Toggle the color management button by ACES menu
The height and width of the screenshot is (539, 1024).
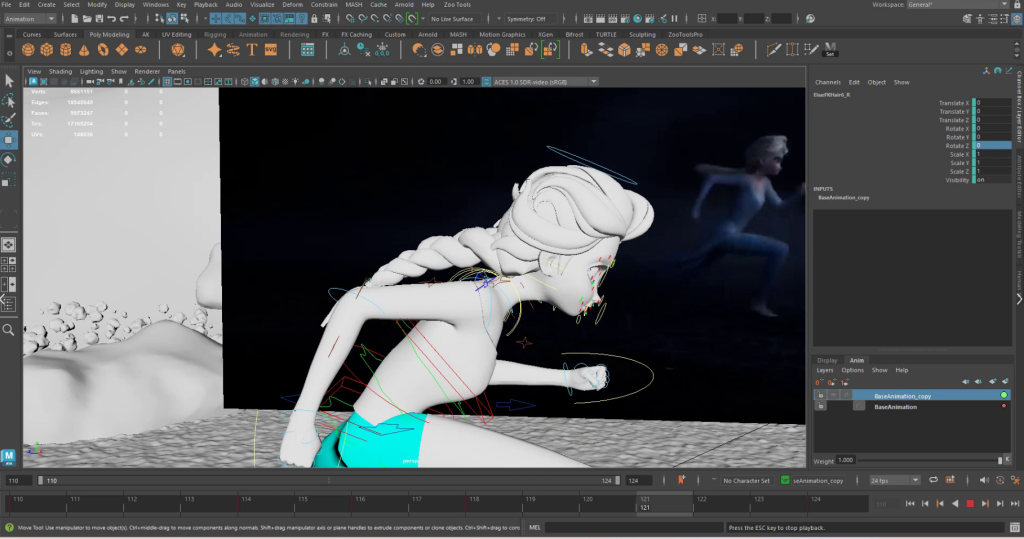click(x=486, y=82)
